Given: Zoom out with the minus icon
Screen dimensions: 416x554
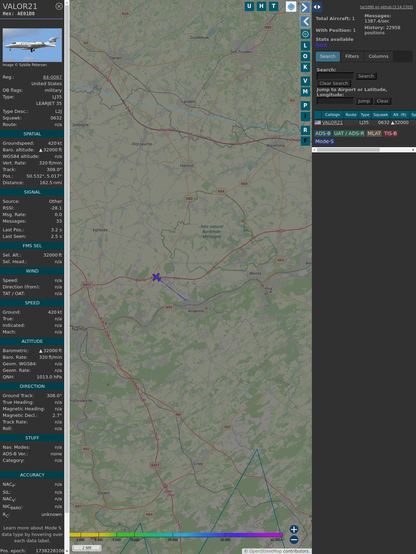Looking at the screenshot, I should 294,540.
